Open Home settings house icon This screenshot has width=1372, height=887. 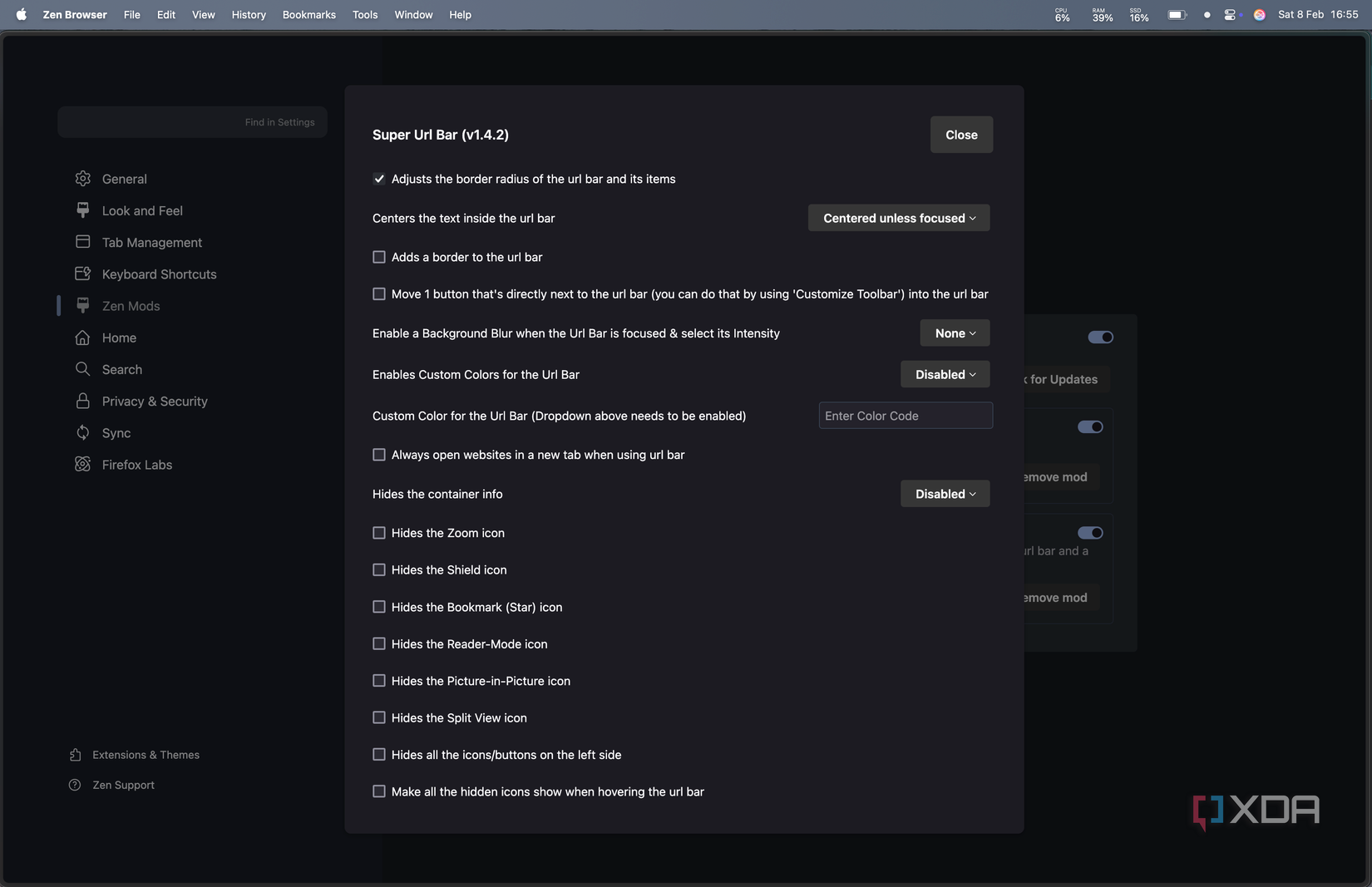(x=82, y=338)
